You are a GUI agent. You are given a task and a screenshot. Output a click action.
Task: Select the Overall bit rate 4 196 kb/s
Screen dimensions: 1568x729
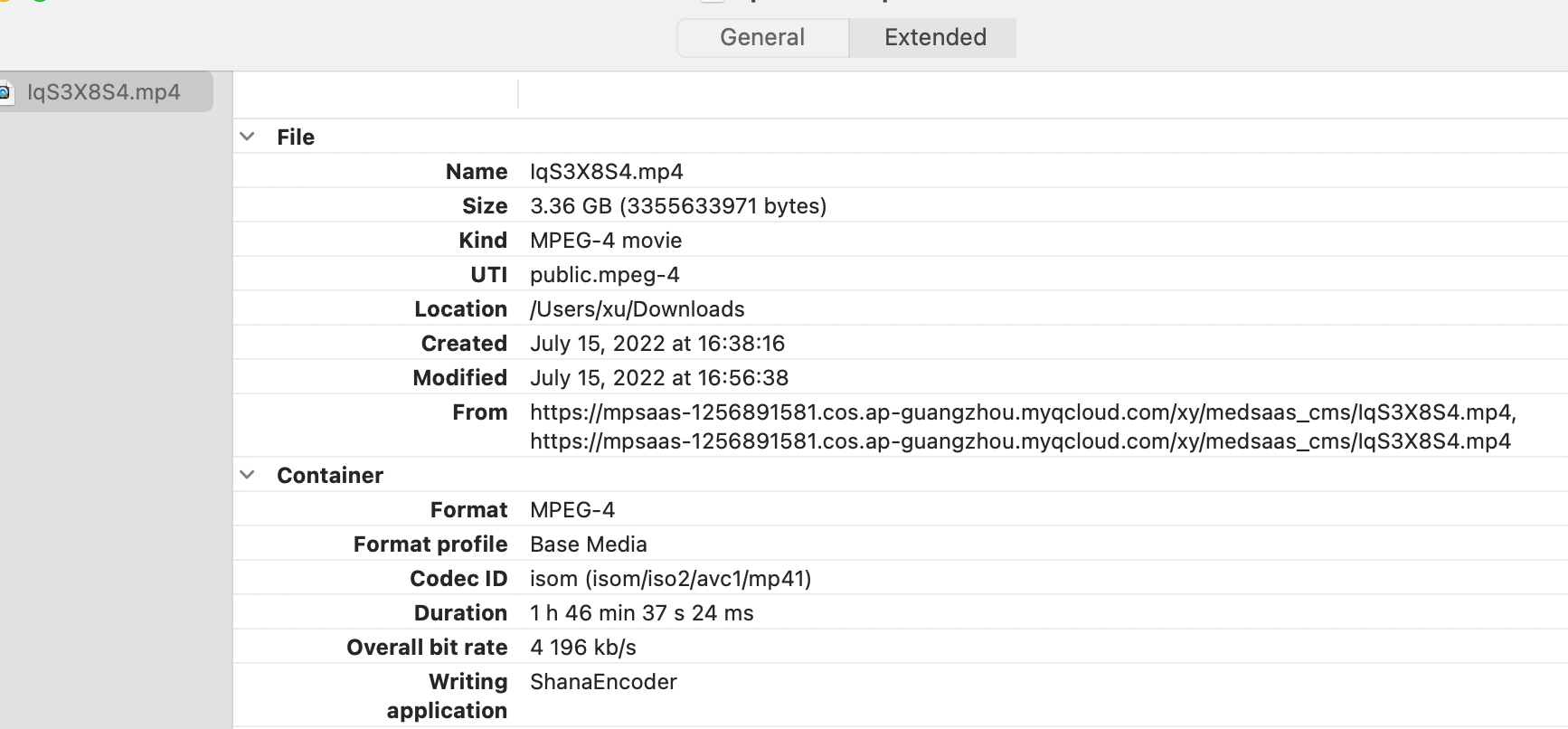[582, 648]
